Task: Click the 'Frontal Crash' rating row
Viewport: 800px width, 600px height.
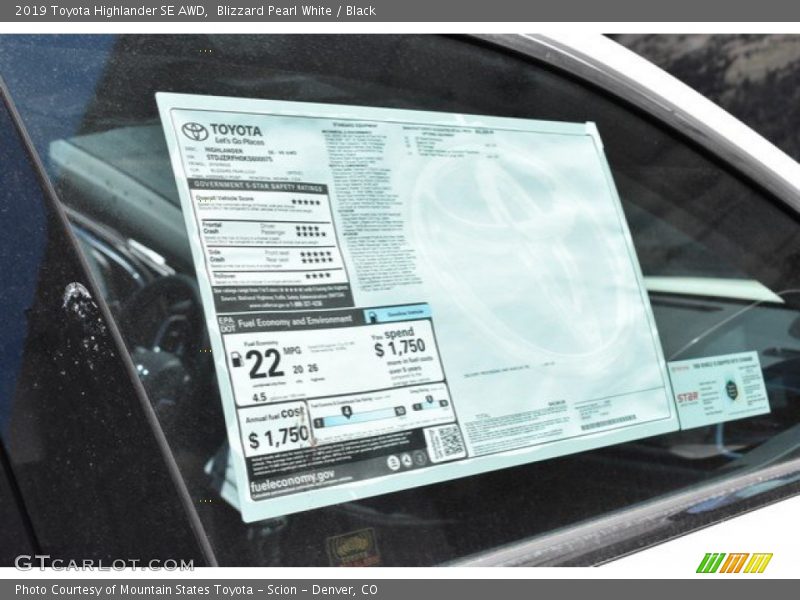Action: [266, 231]
